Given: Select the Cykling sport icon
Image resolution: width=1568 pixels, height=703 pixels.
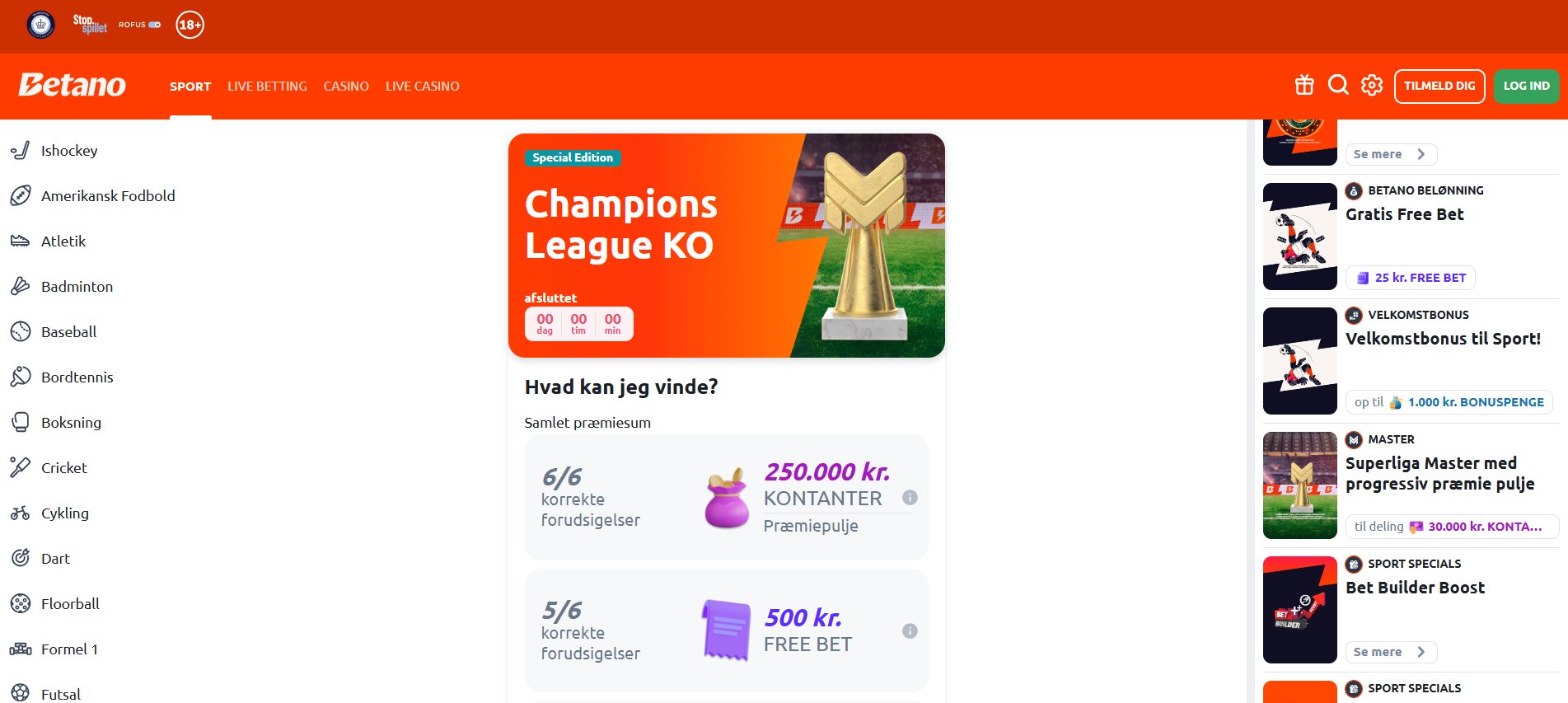Looking at the screenshot, I should click(20, 513).
